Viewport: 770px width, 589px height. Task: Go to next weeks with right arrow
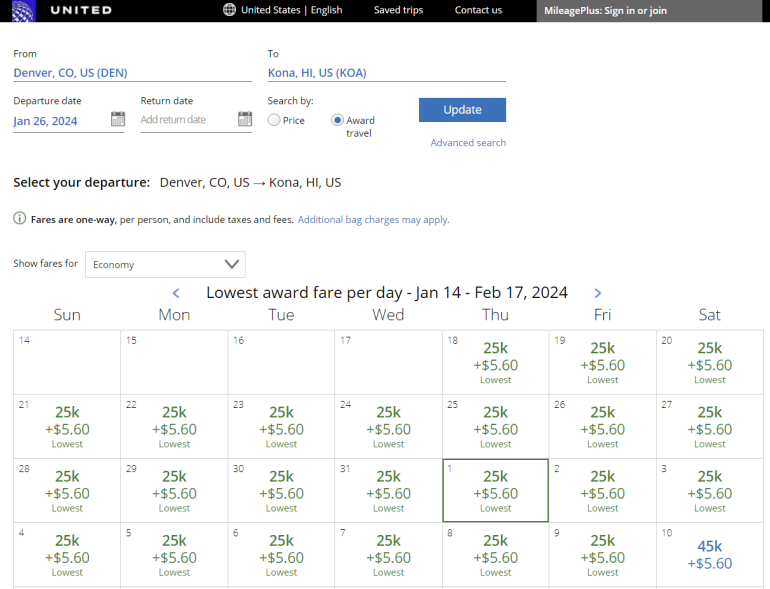coord(598,293)
